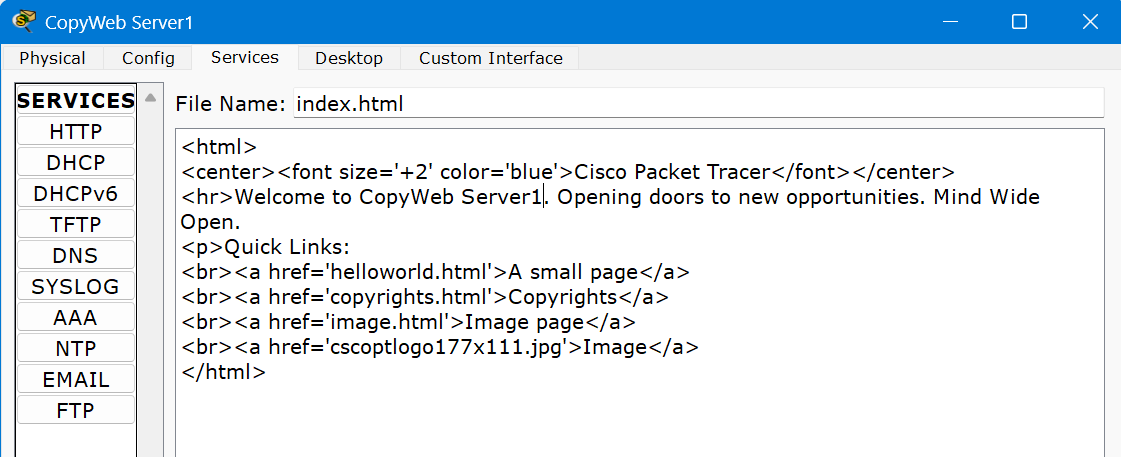
Task: Click the Services tab
Action: (245, 57)
